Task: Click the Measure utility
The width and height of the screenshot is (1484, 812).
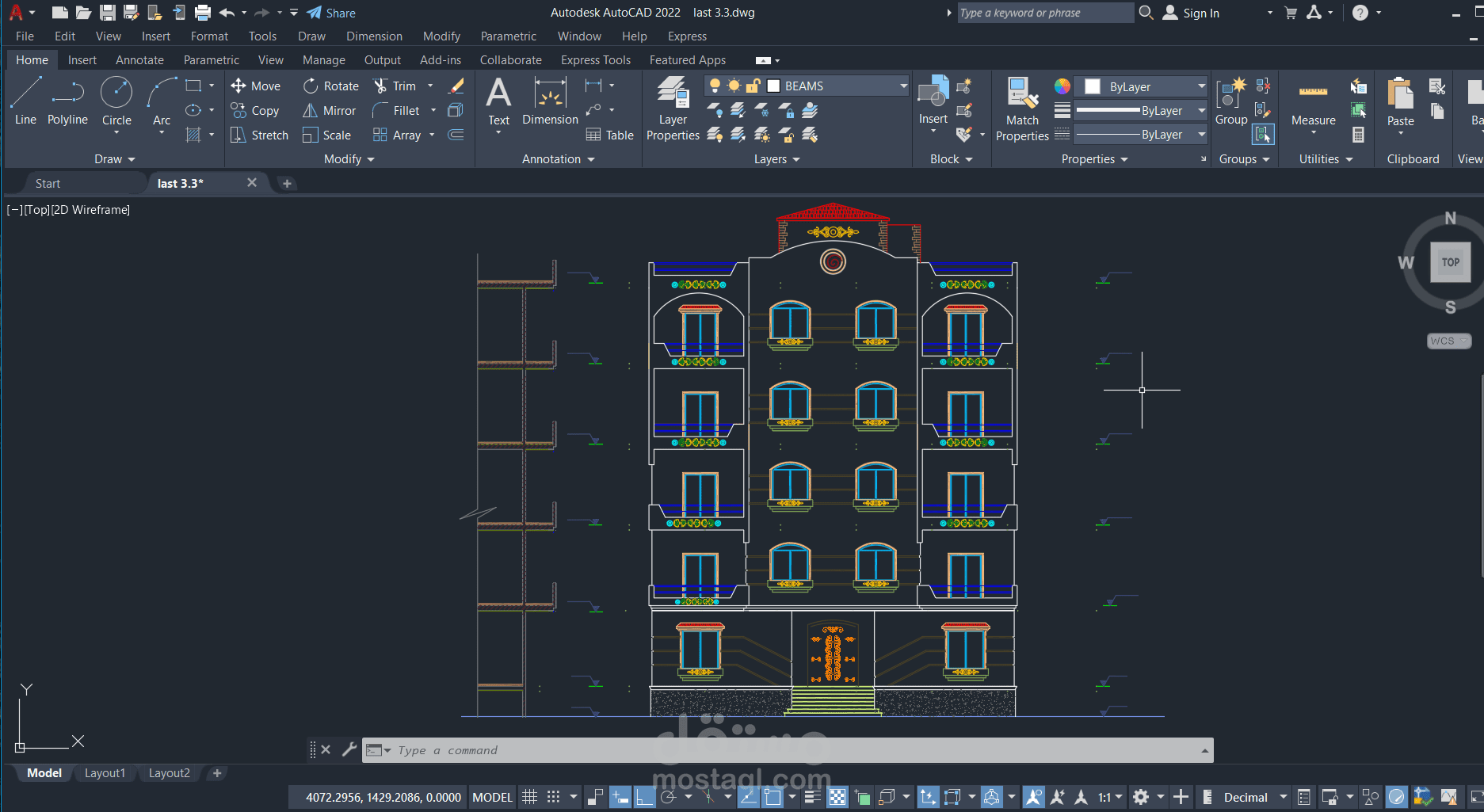Action: (1313, 103)
